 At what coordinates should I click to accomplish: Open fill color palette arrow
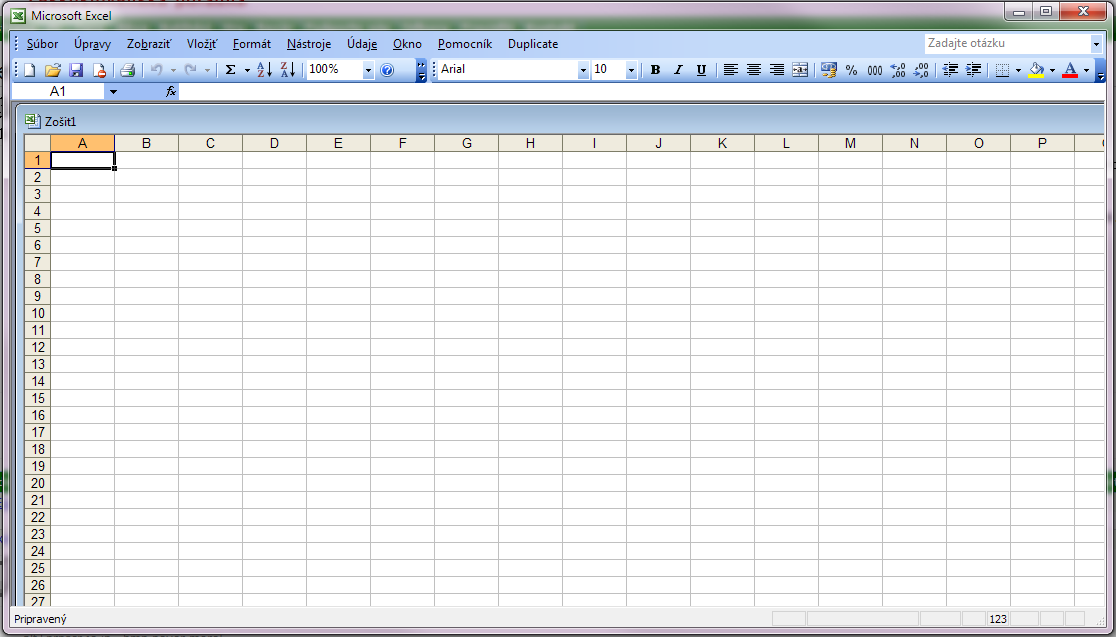point(1052,70)
